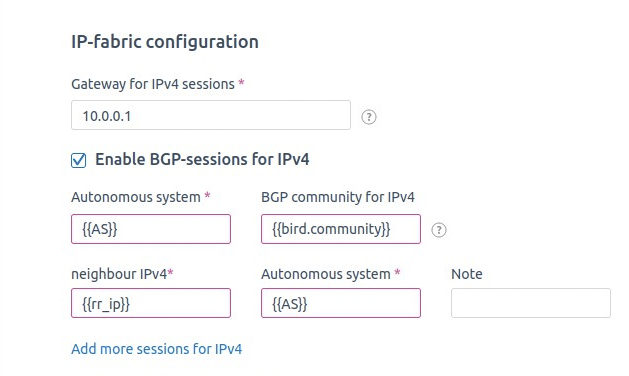Click the 'neighbour IPv4' field label
This screenshot has height=376, width=629.
tap(119, 274)
